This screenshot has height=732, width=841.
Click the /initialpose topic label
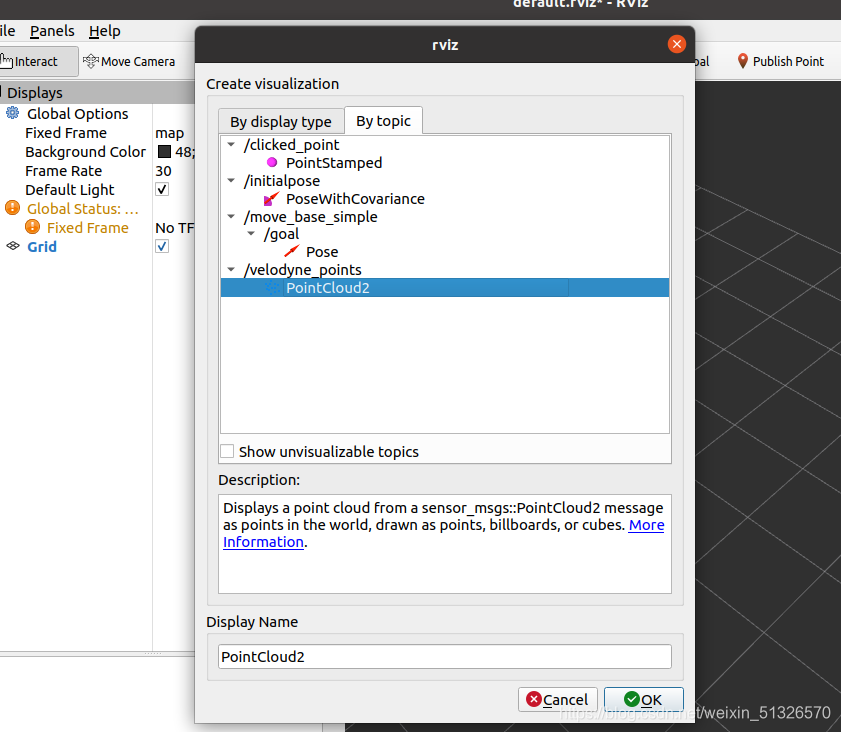282,181
